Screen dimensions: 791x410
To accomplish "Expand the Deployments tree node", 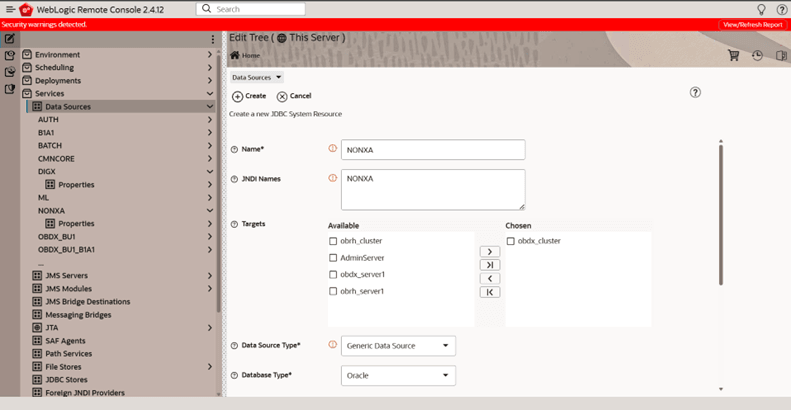I will point(210,81).
